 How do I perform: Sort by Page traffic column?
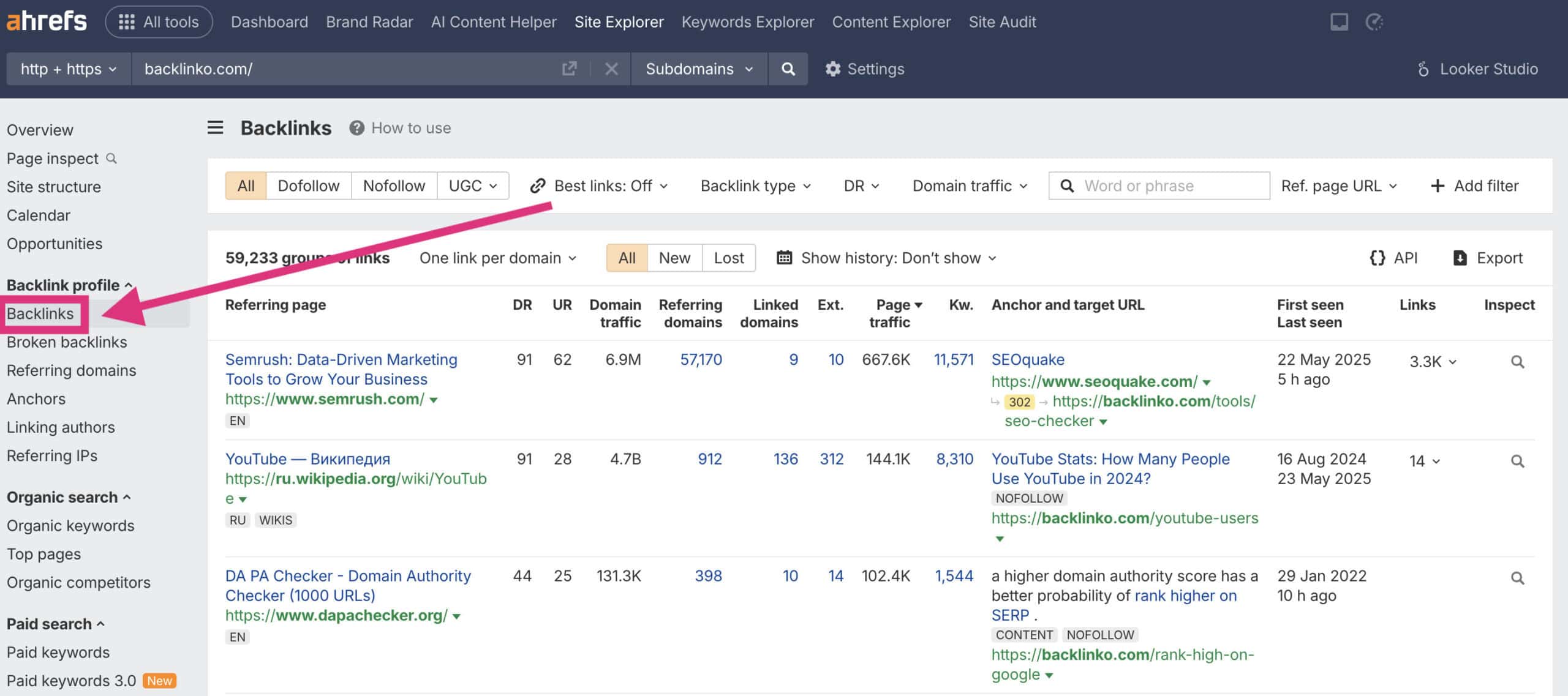point(895,313)
